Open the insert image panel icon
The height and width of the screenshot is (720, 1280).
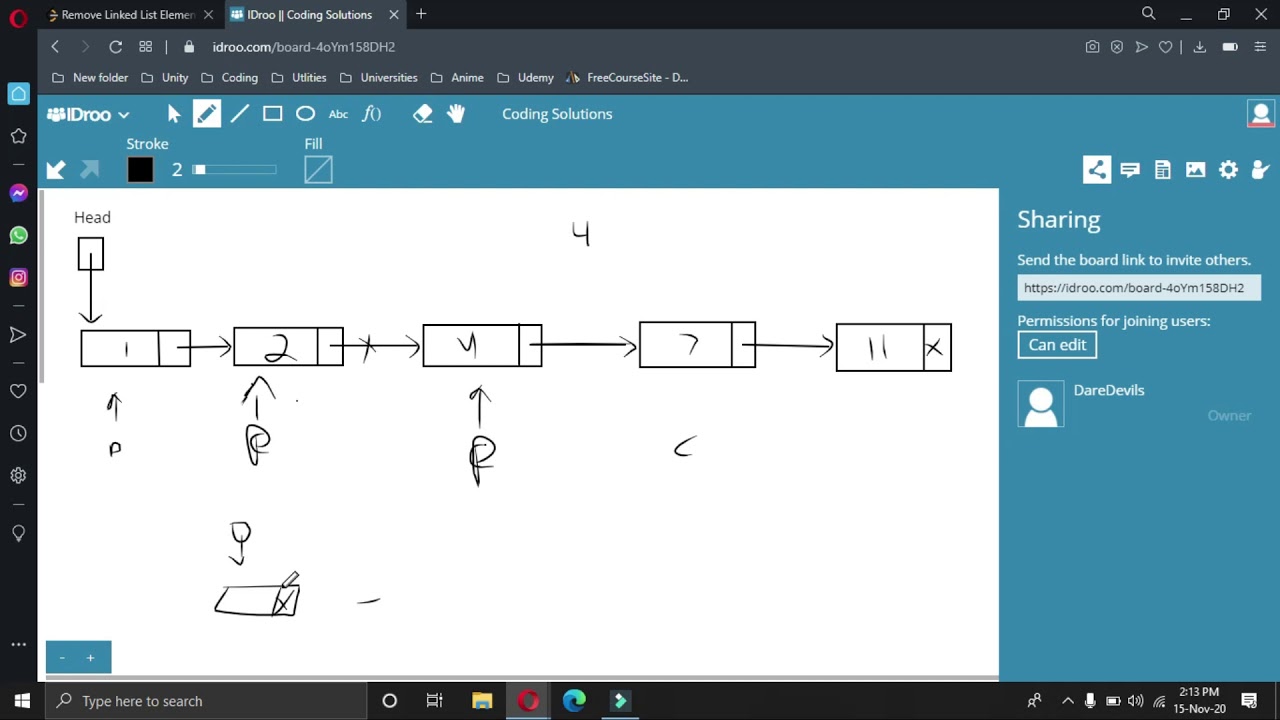click(x=1196, y=170)
